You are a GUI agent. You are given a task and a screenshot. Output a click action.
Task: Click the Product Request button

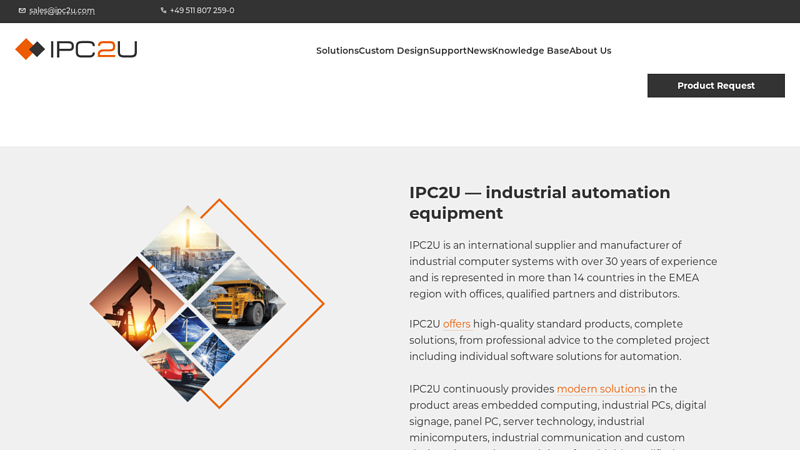tap(716, 86)
